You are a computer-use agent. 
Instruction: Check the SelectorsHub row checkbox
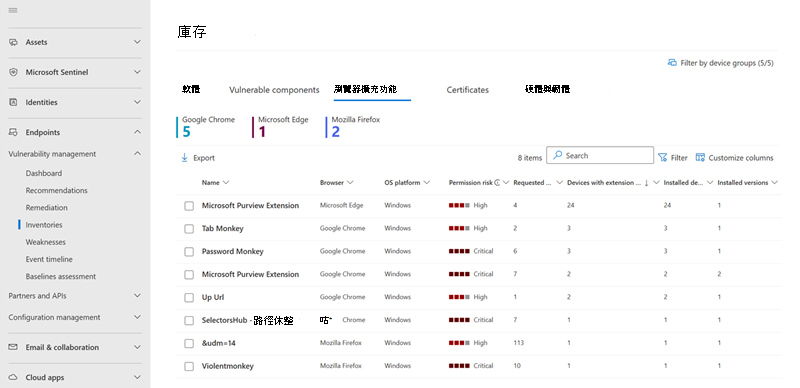click(189, 321)
